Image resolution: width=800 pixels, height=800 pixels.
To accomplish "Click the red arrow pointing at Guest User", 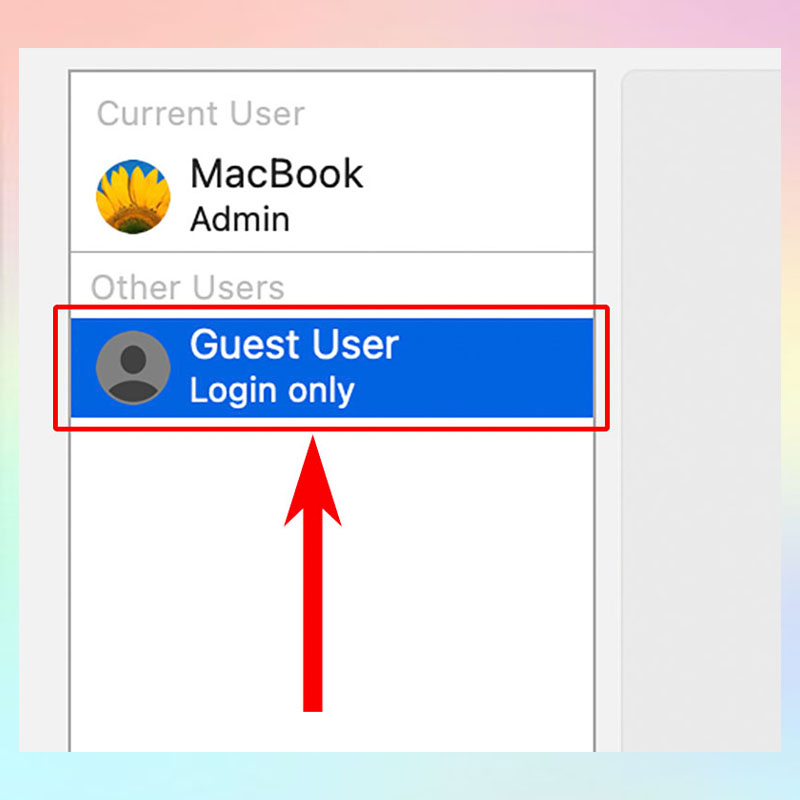I will coord(312,573).
